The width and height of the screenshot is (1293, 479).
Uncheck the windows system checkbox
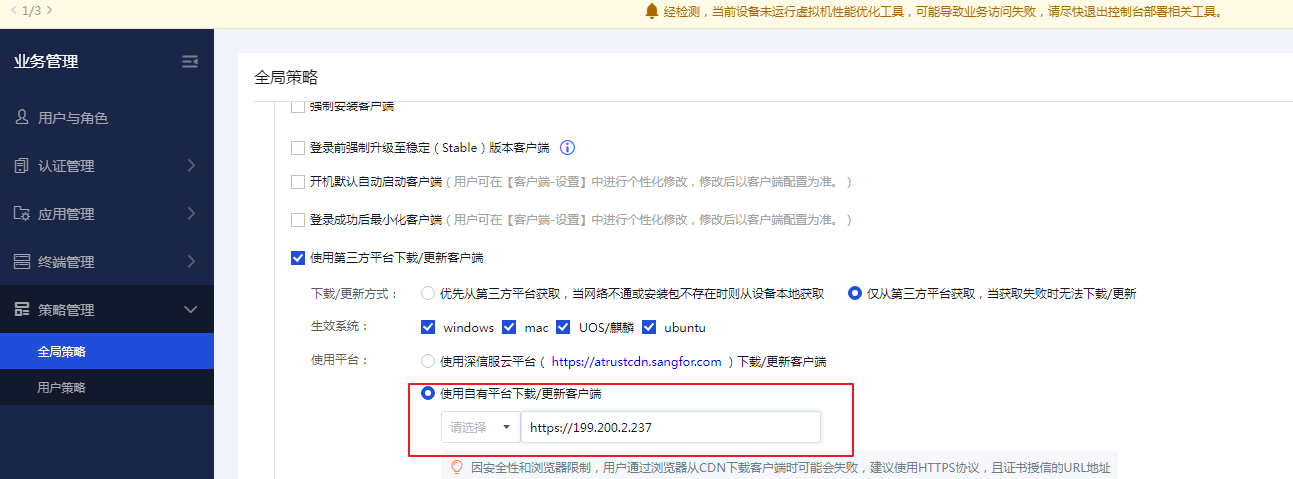[428, 327]
